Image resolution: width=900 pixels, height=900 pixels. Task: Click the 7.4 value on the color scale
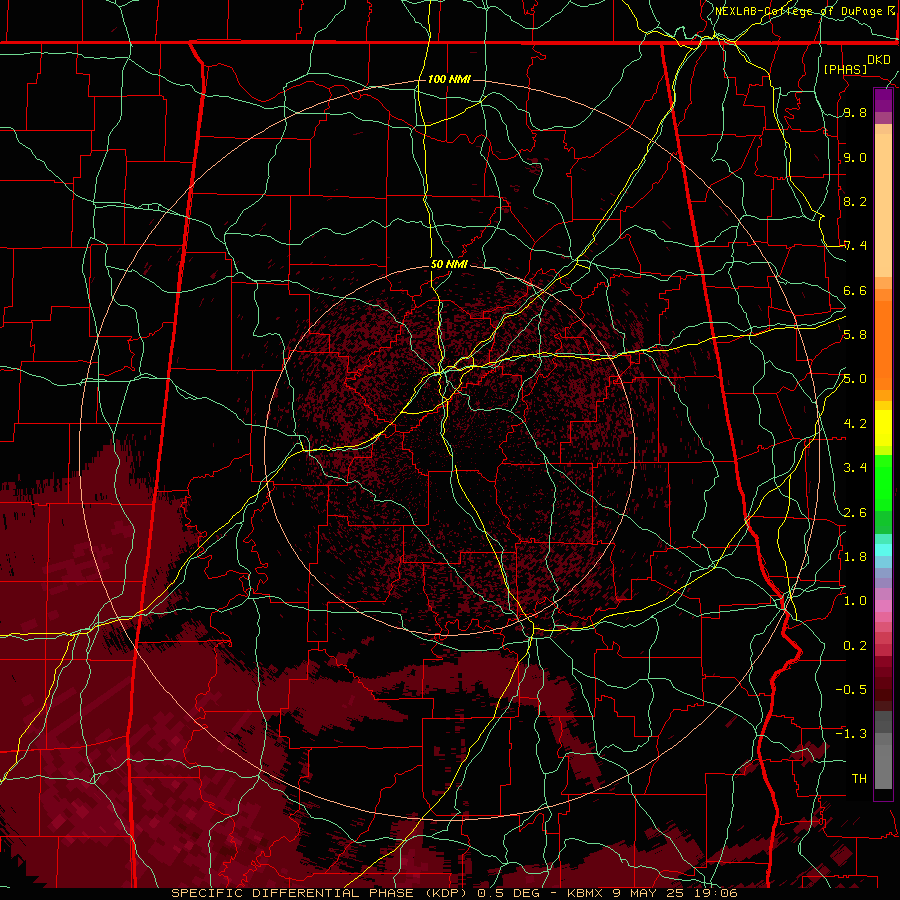[x=855, y=246]
